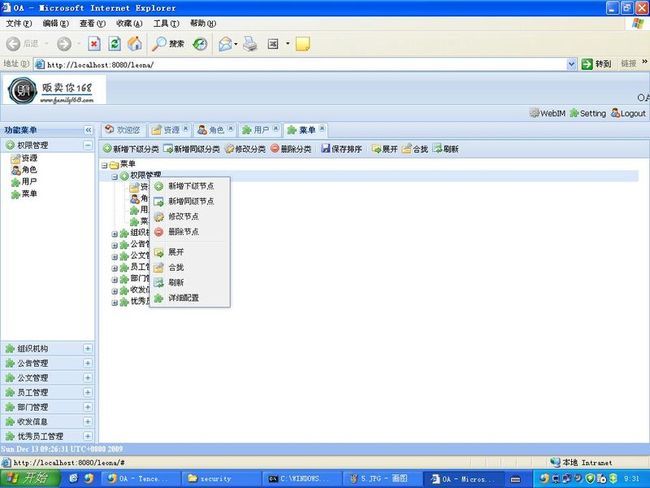Open the 帮助 menu
The height and width of the screenshot is (488, 650).
[x=203, y=24]
